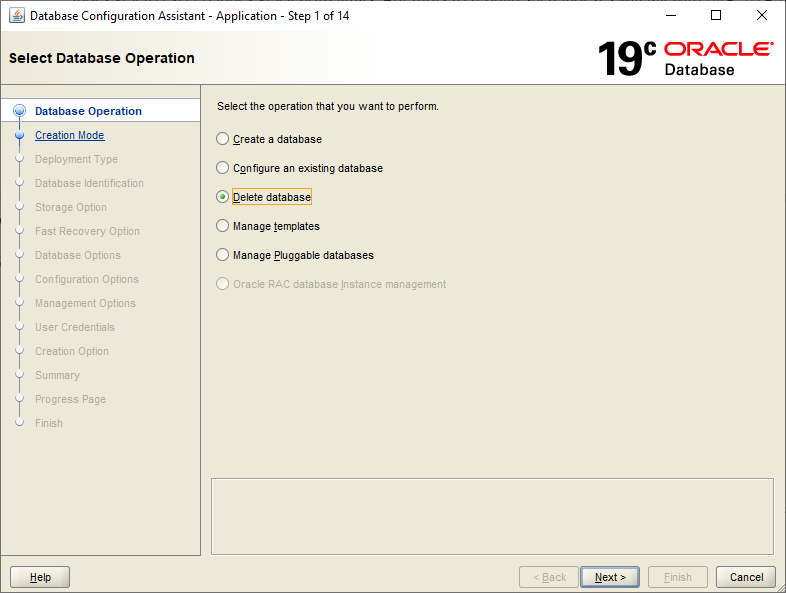The image size is (786, 593).
Task: Click the Creation Mode step bullet icon
Action: coord(20,135)
